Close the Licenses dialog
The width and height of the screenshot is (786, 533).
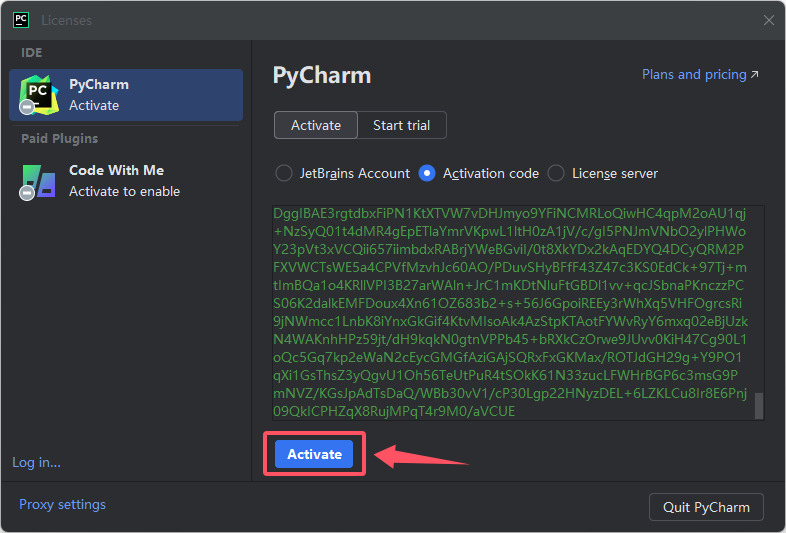coord(768,20)
